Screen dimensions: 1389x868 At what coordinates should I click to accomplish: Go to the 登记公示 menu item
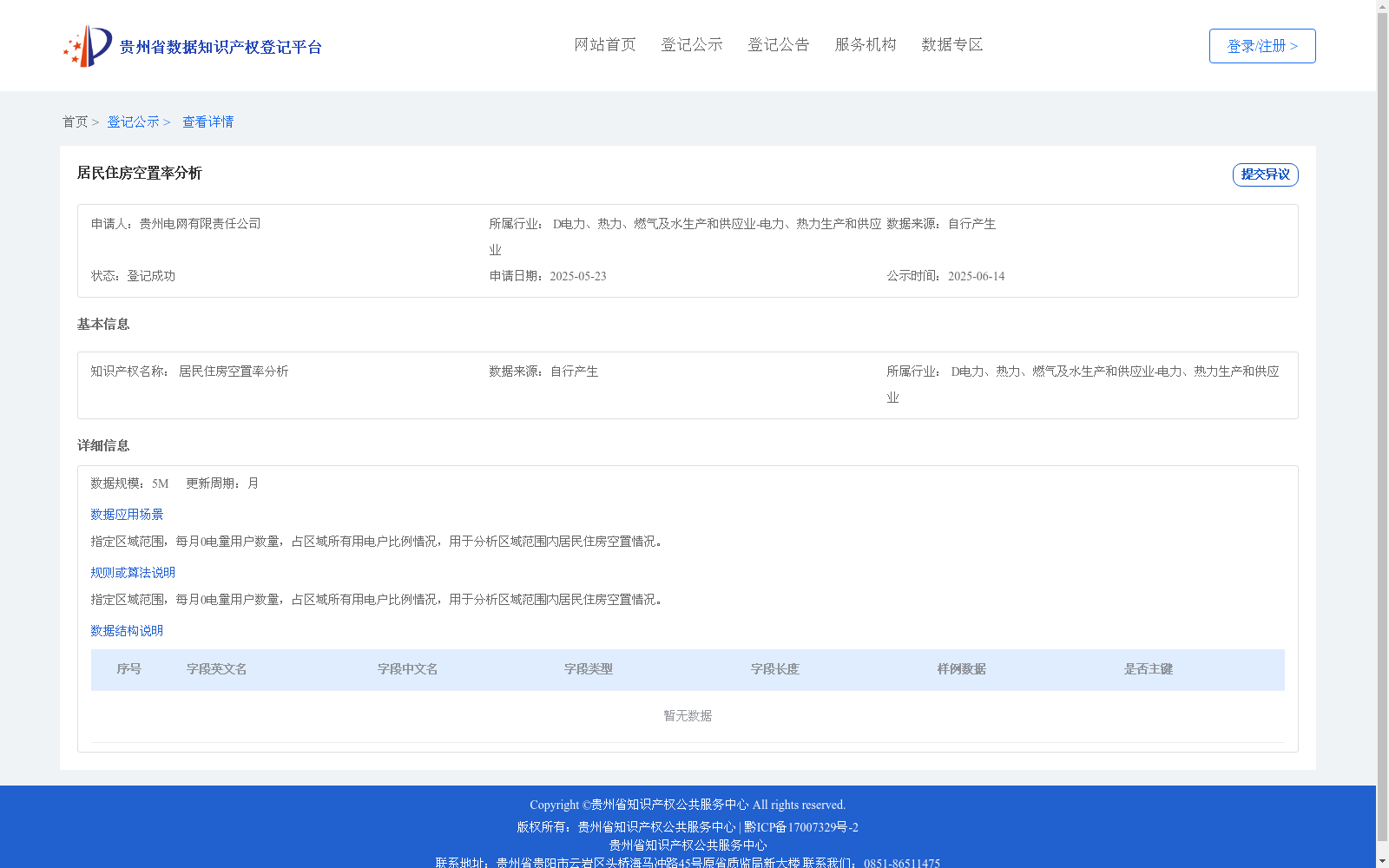[692, 44]
